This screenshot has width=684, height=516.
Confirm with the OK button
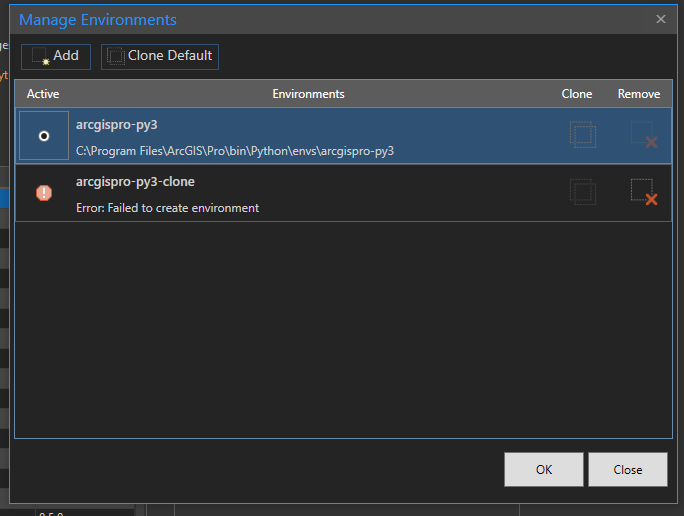pyautogui.click(x=544, y=469)
